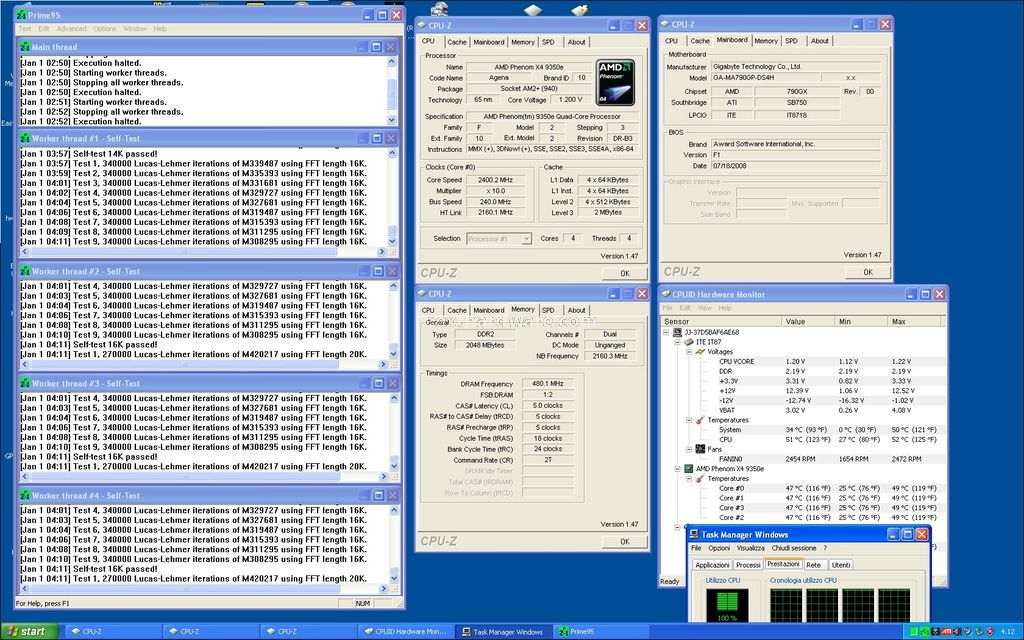Click the Fans icon in Hardware Monitor
Viewport: 1024px width, 640px height.
(x=700, y=449)
